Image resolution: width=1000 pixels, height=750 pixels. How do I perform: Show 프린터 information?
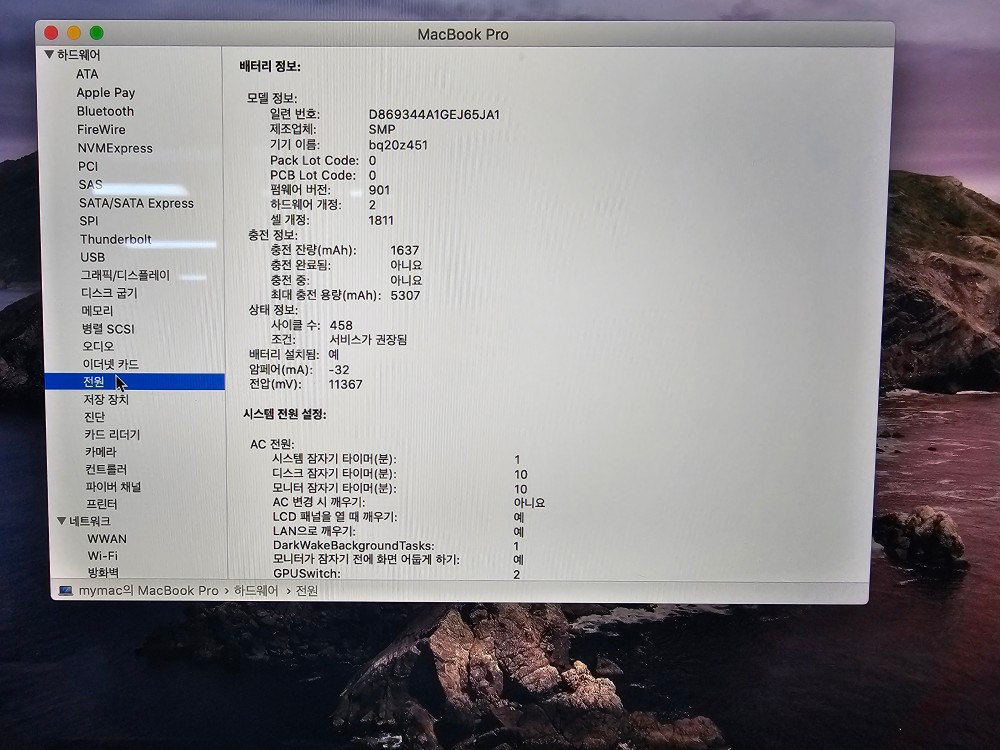click(x=101, y=504)
